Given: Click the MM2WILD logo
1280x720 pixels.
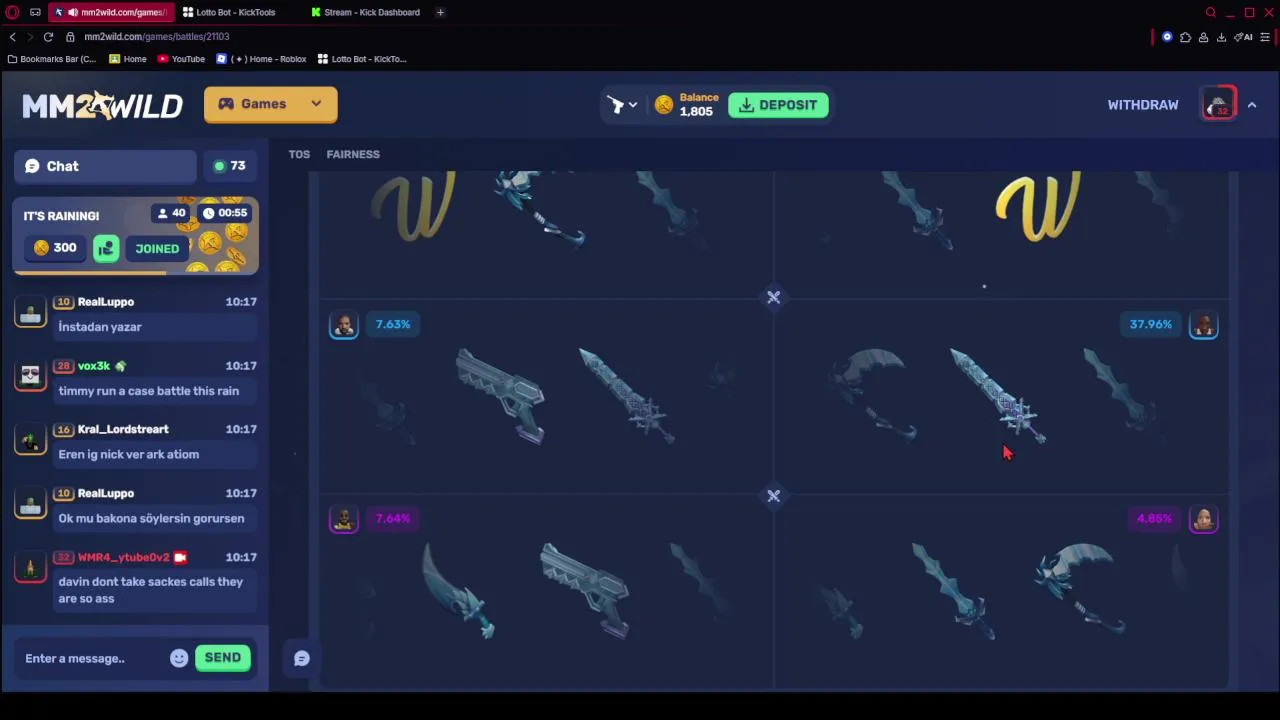Looking at the screenshot, I should [x=102, y=105].
